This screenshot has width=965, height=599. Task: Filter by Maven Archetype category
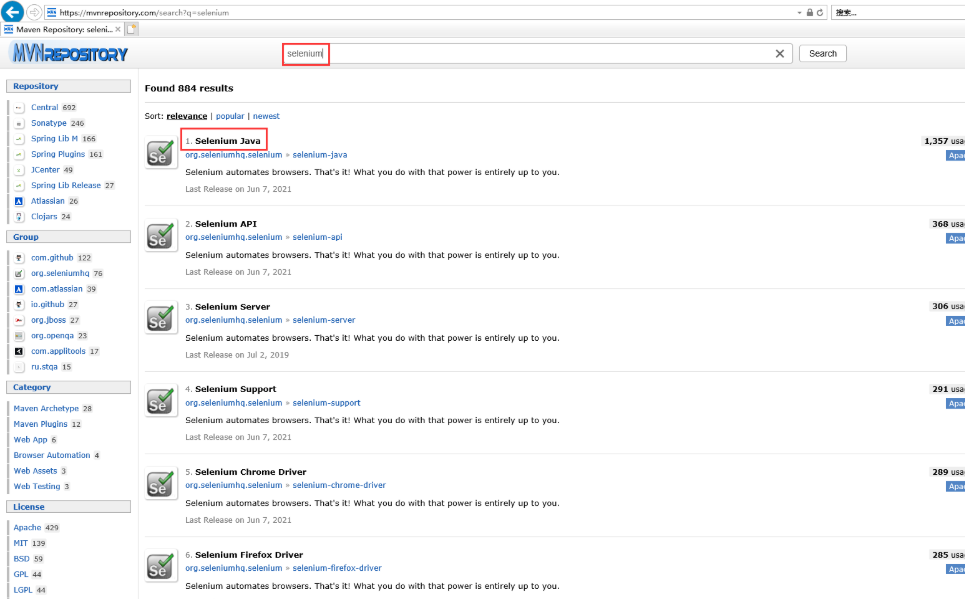[46, 408]
